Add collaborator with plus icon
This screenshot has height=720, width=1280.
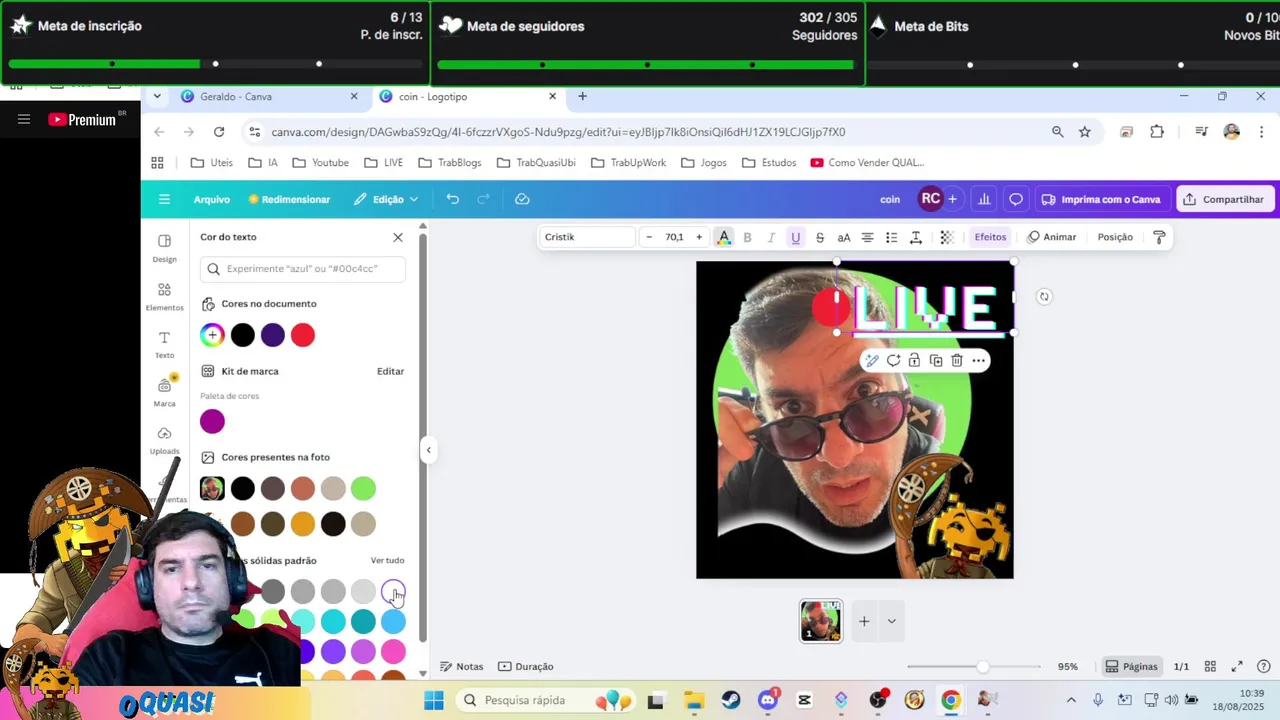(952, 199)
